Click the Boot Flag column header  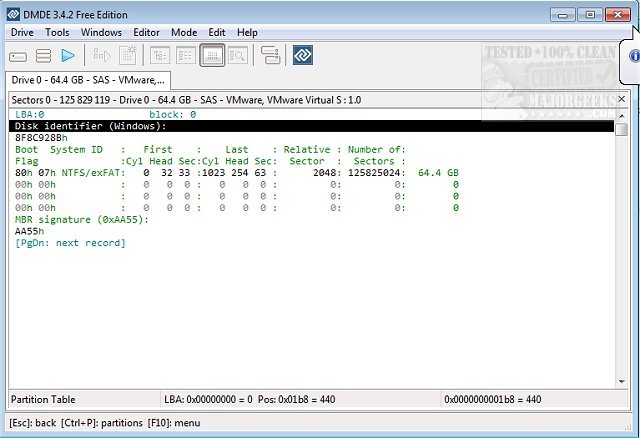27,156
